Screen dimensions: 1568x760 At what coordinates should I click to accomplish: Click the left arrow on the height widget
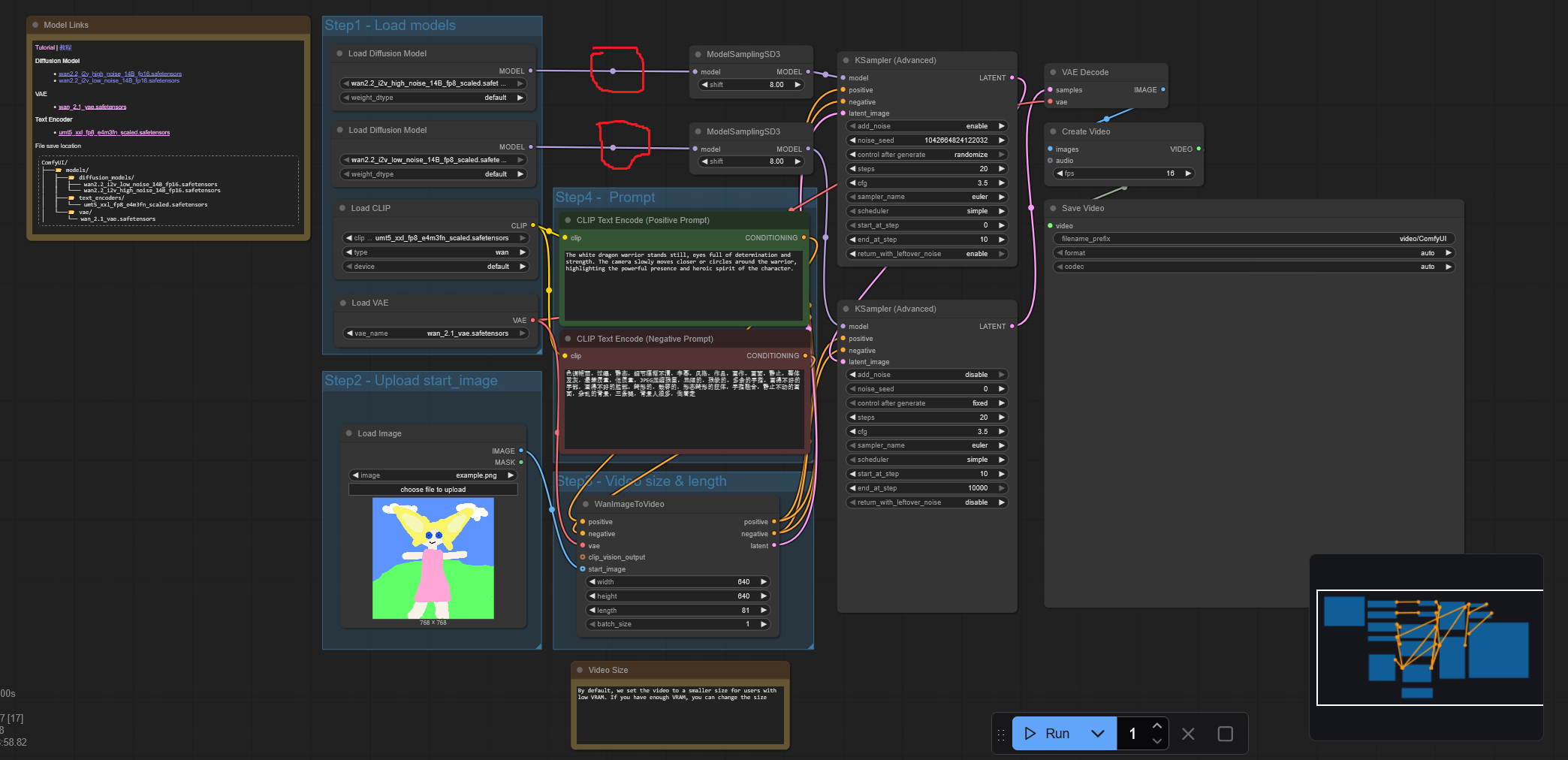click(593, 596)
